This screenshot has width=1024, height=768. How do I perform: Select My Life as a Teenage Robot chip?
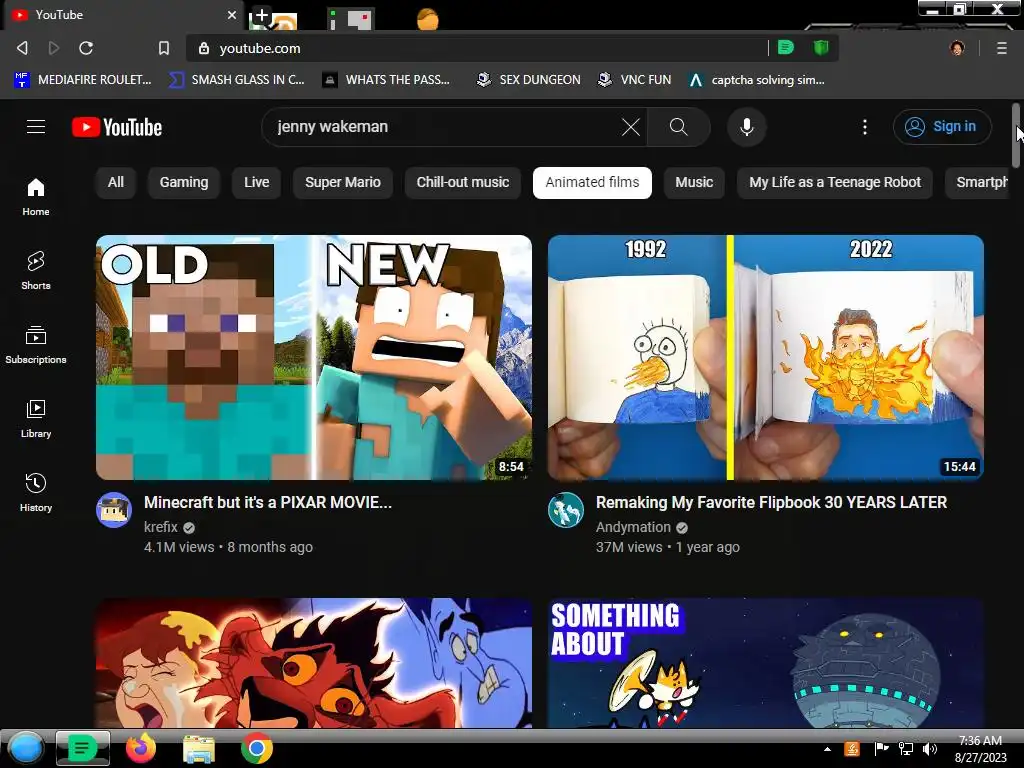(835, 182)
